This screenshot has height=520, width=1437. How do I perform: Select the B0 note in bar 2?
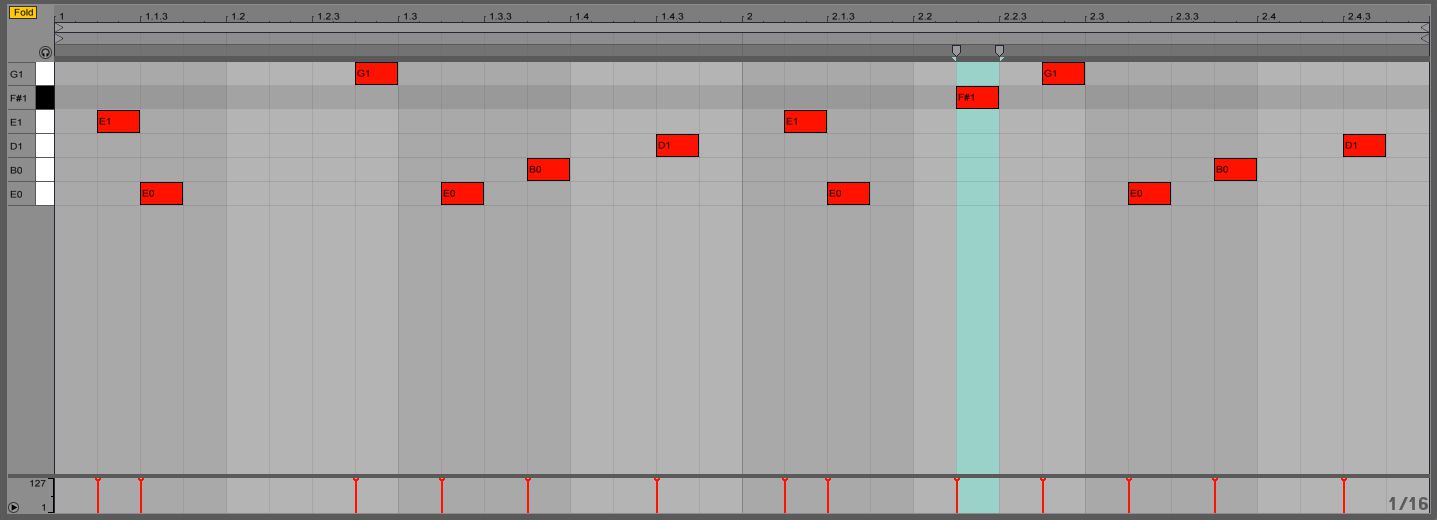(1235, 170)
